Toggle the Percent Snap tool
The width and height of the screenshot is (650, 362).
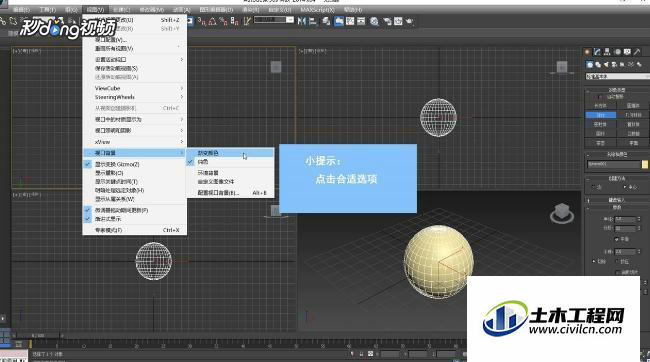tap(223, 21)
